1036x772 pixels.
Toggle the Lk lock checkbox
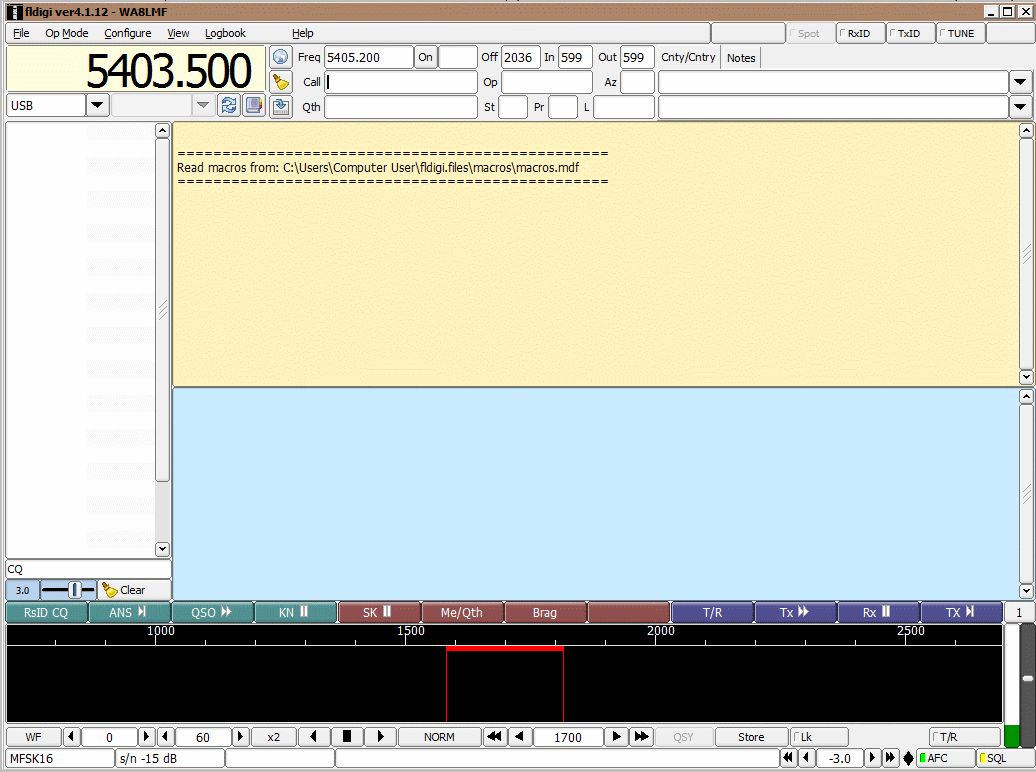(x=819, y=736)
